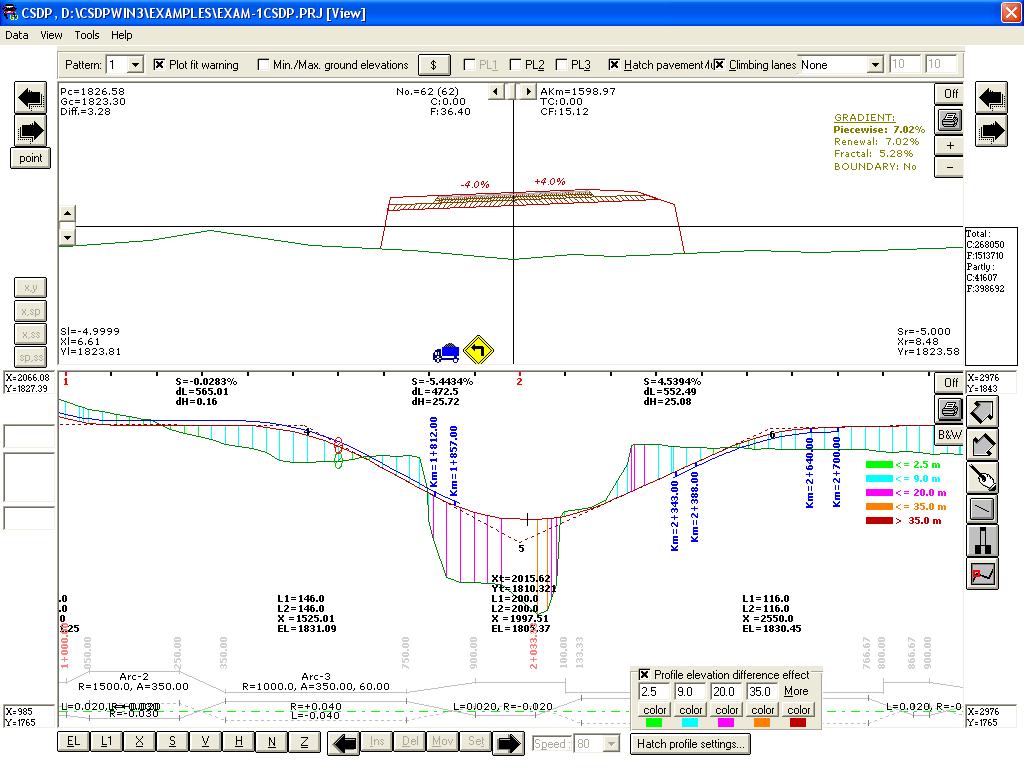Click the bottom toolbar right arrow
Screen dimensions: 1024x768
click(508, 743)
